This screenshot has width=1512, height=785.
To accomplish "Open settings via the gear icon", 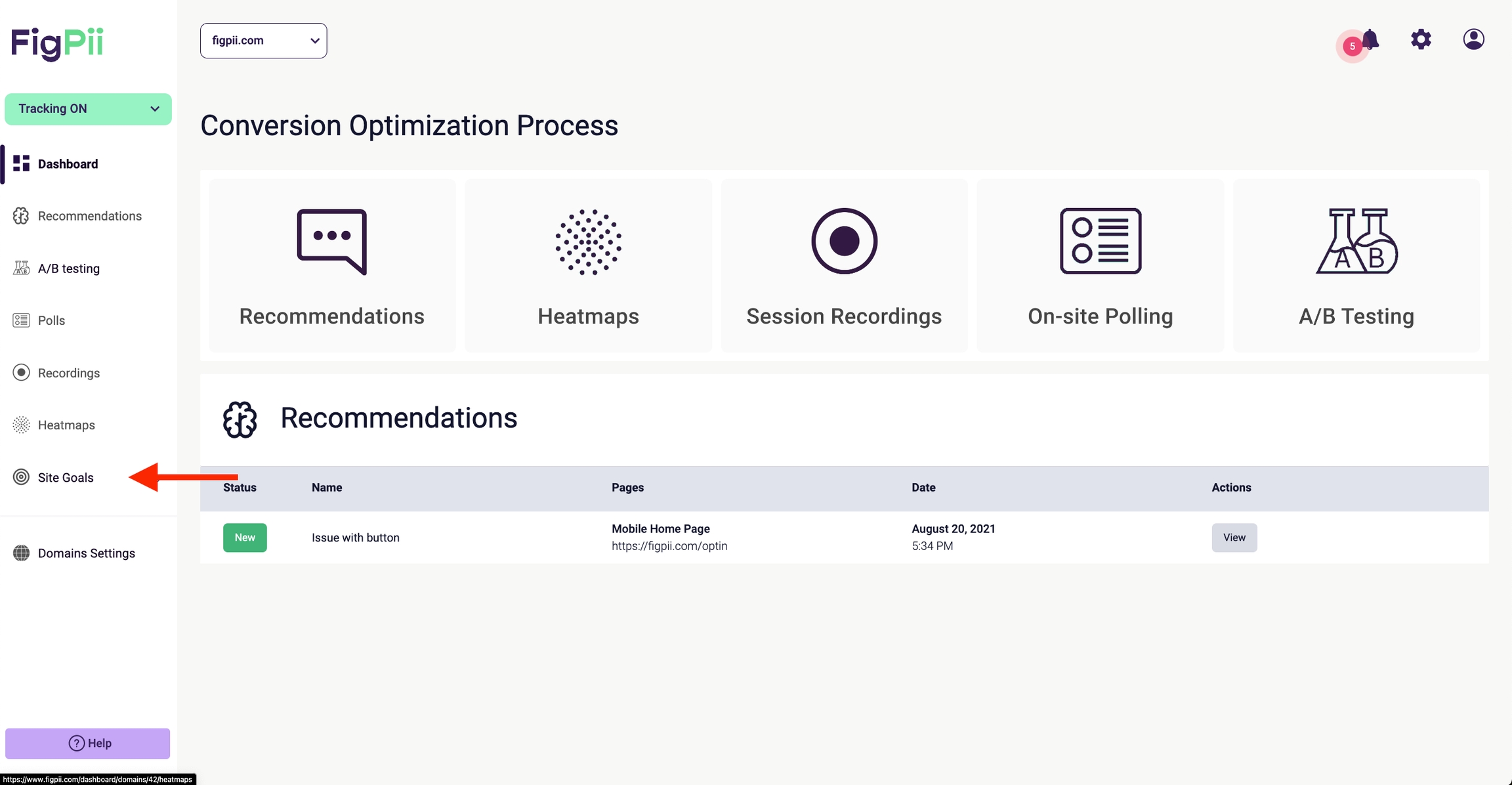I will coord(1421,39).
